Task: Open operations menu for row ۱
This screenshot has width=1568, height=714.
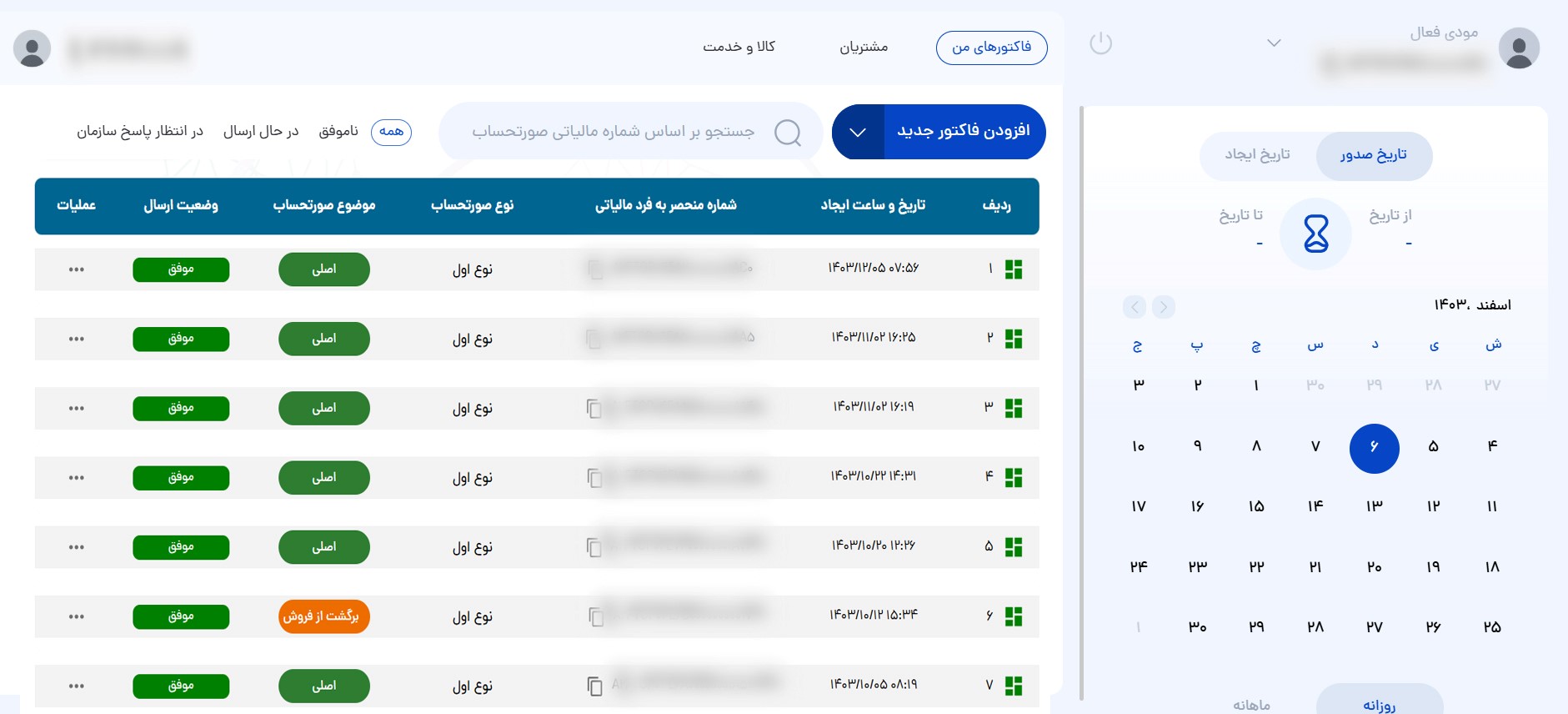Action: point(77,269)
